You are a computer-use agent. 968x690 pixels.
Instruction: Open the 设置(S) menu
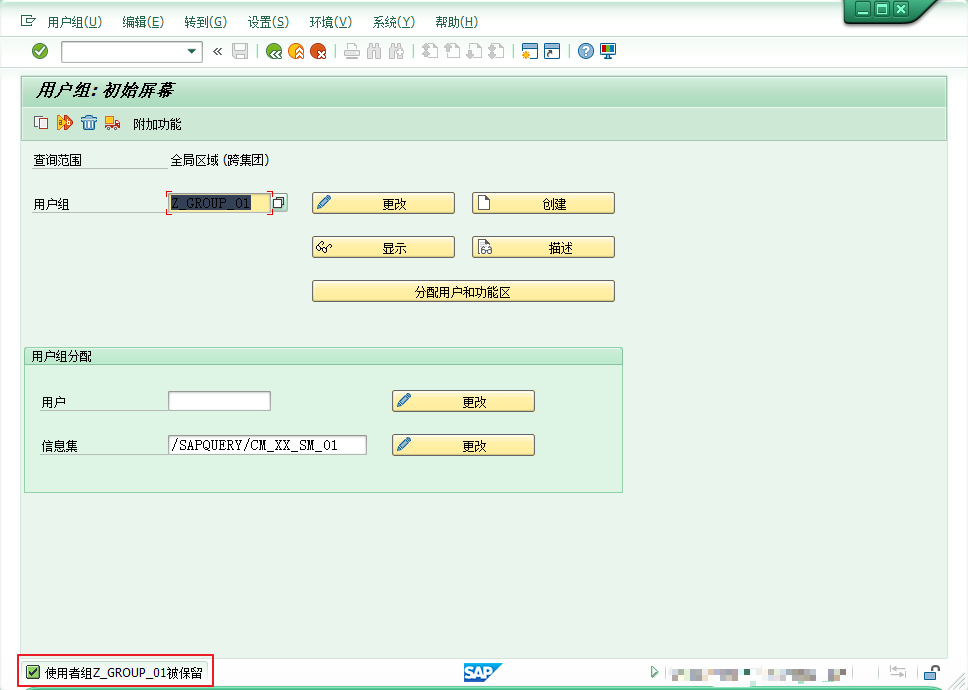click(269, 22)
